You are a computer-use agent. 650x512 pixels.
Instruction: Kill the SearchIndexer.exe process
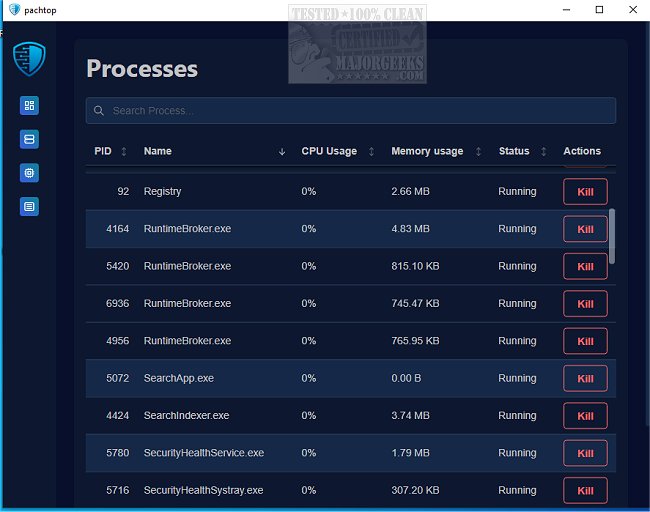click(x=585, y=415)
